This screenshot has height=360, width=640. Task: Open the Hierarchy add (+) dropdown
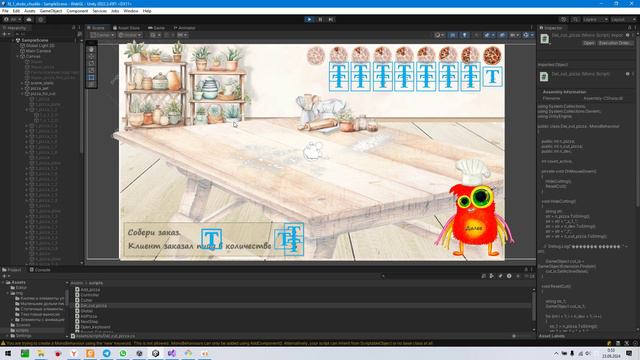(6, 34)
